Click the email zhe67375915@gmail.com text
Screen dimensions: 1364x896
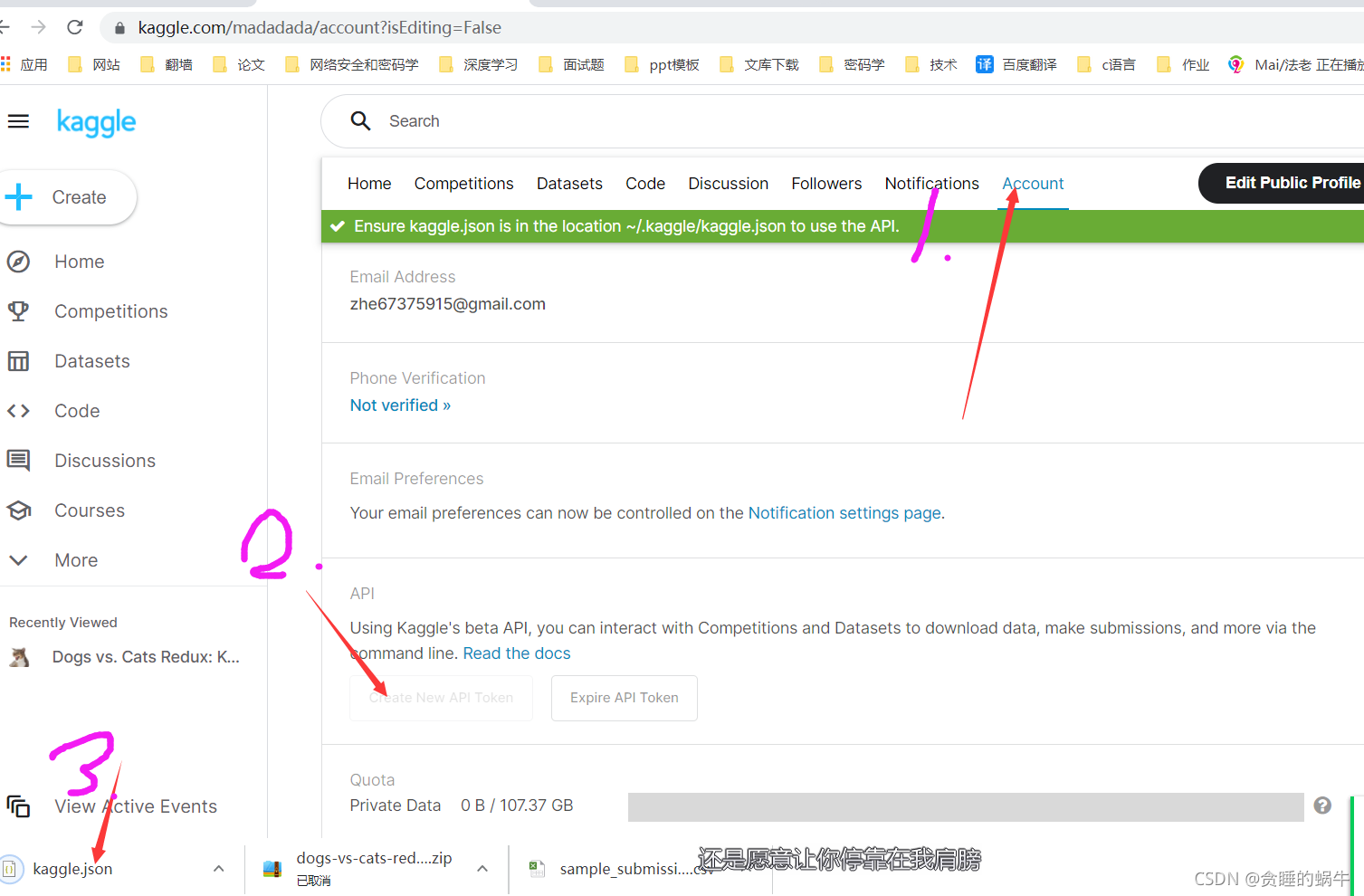448,304
